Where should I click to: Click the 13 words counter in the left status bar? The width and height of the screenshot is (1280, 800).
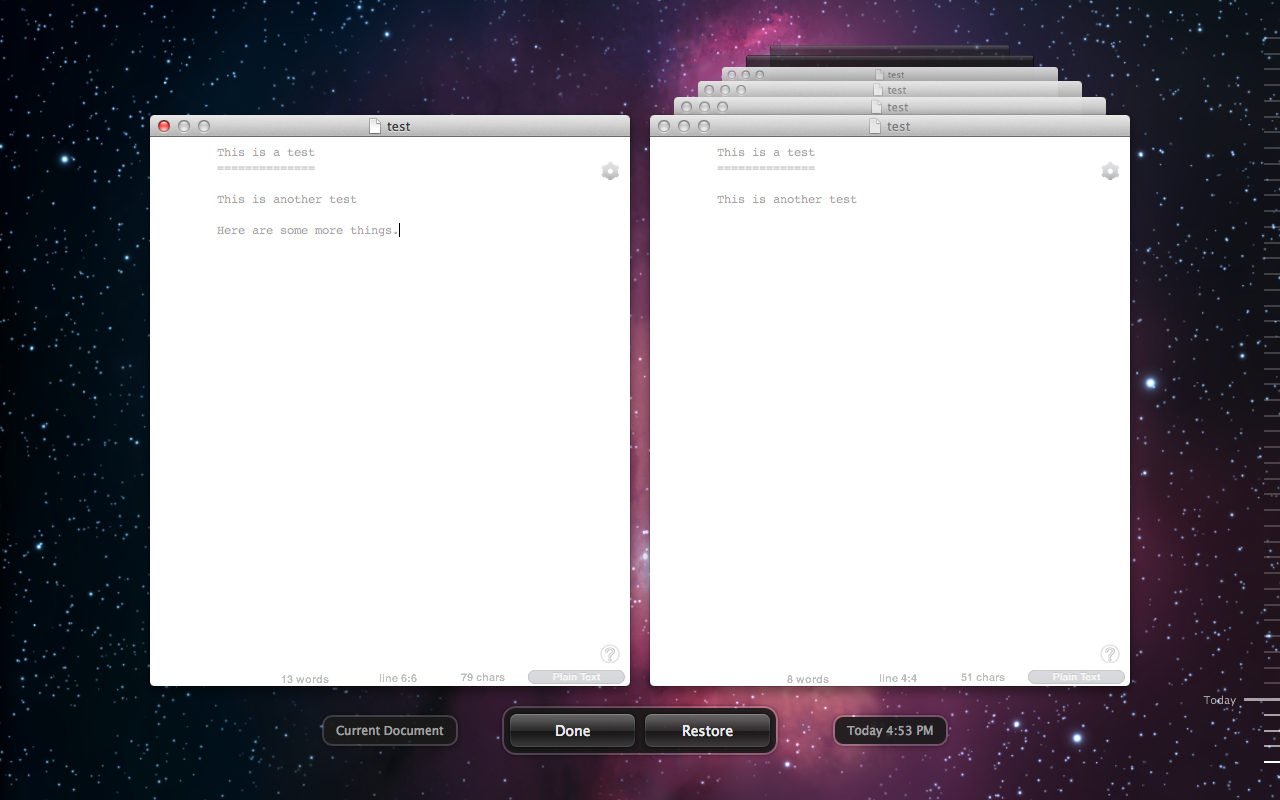[305, 679]
